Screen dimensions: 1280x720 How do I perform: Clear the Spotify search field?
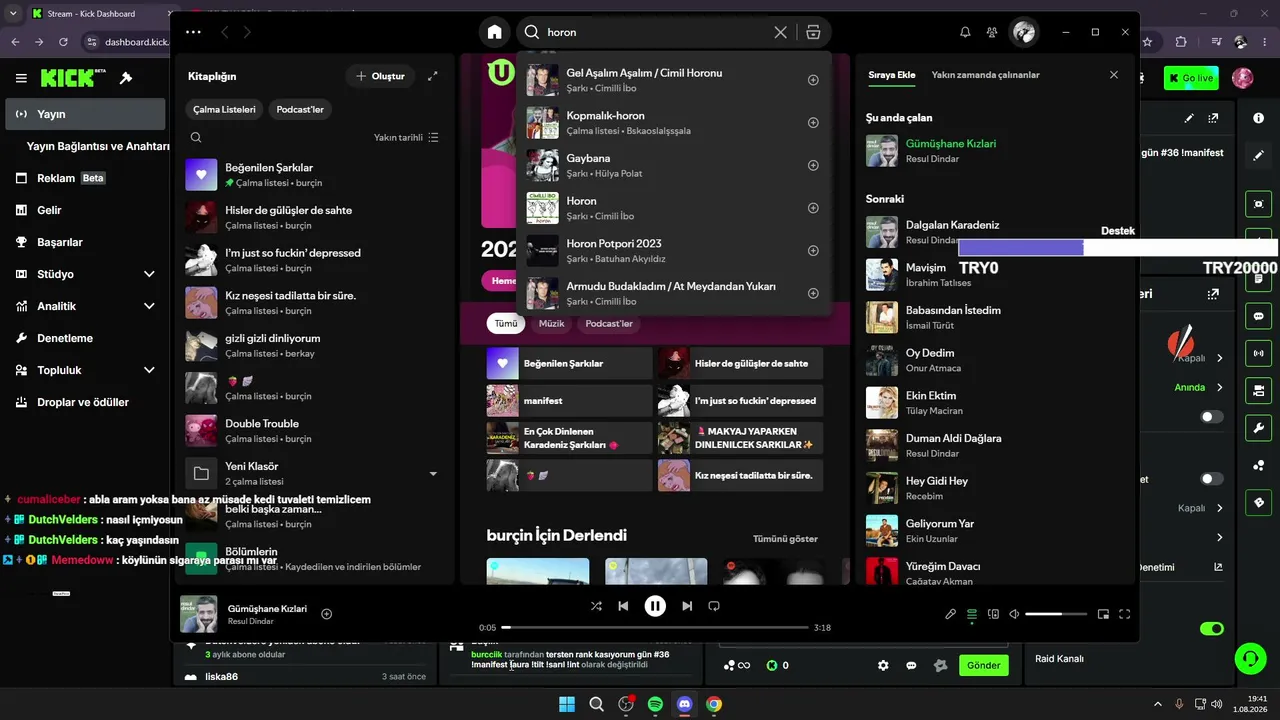coord(781,32)
